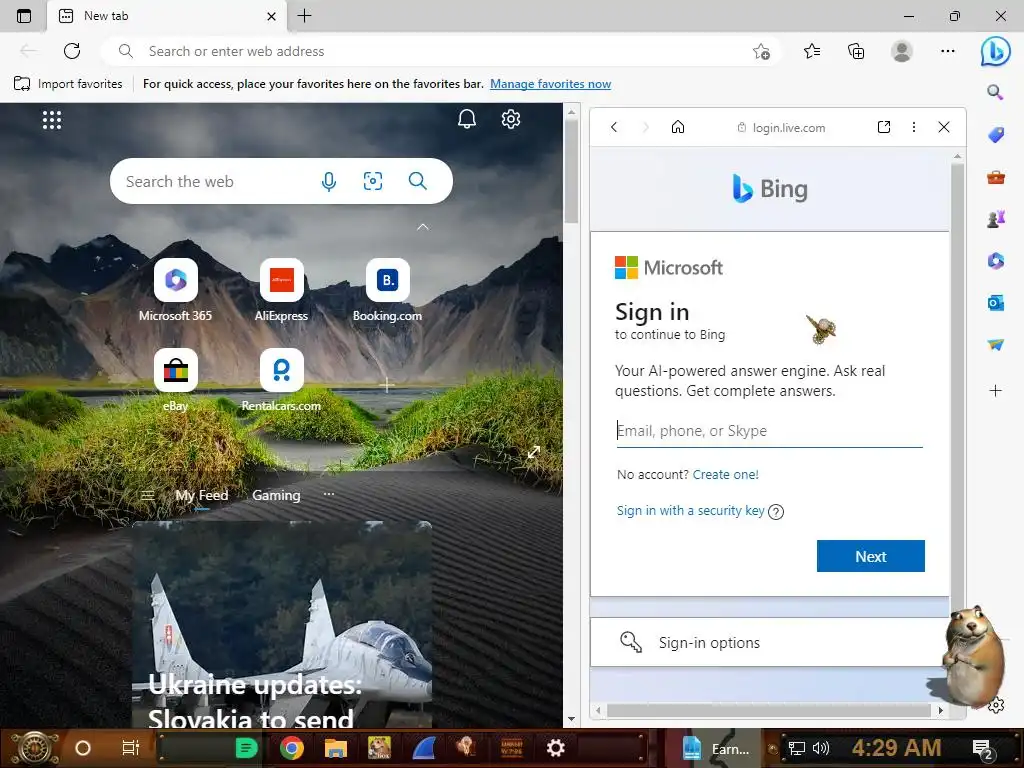Open new tab page settings gear
Viewport: 1024px width, 768px height.
tap(511, 119)
